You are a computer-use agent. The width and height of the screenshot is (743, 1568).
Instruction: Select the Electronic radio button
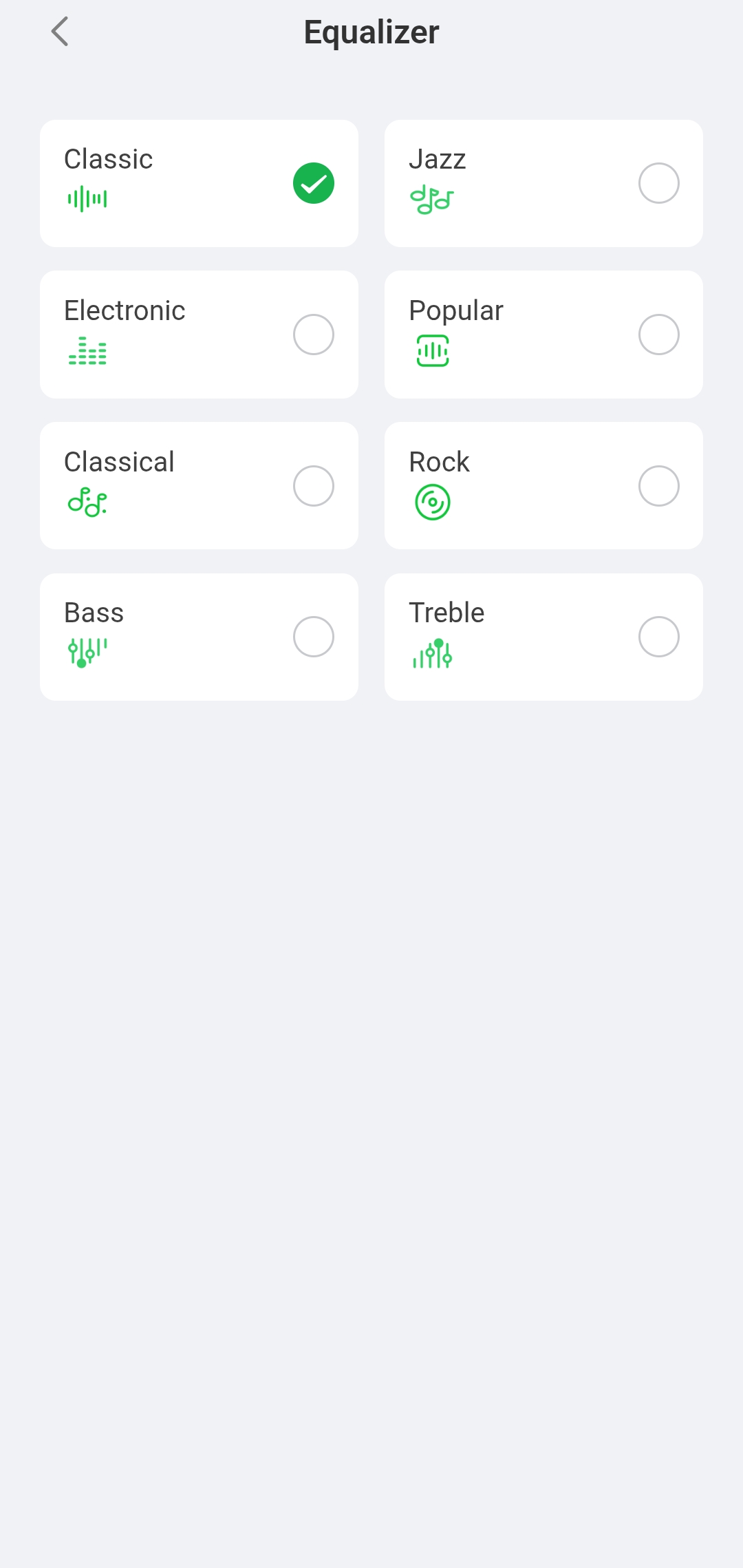tap(314, 335)
